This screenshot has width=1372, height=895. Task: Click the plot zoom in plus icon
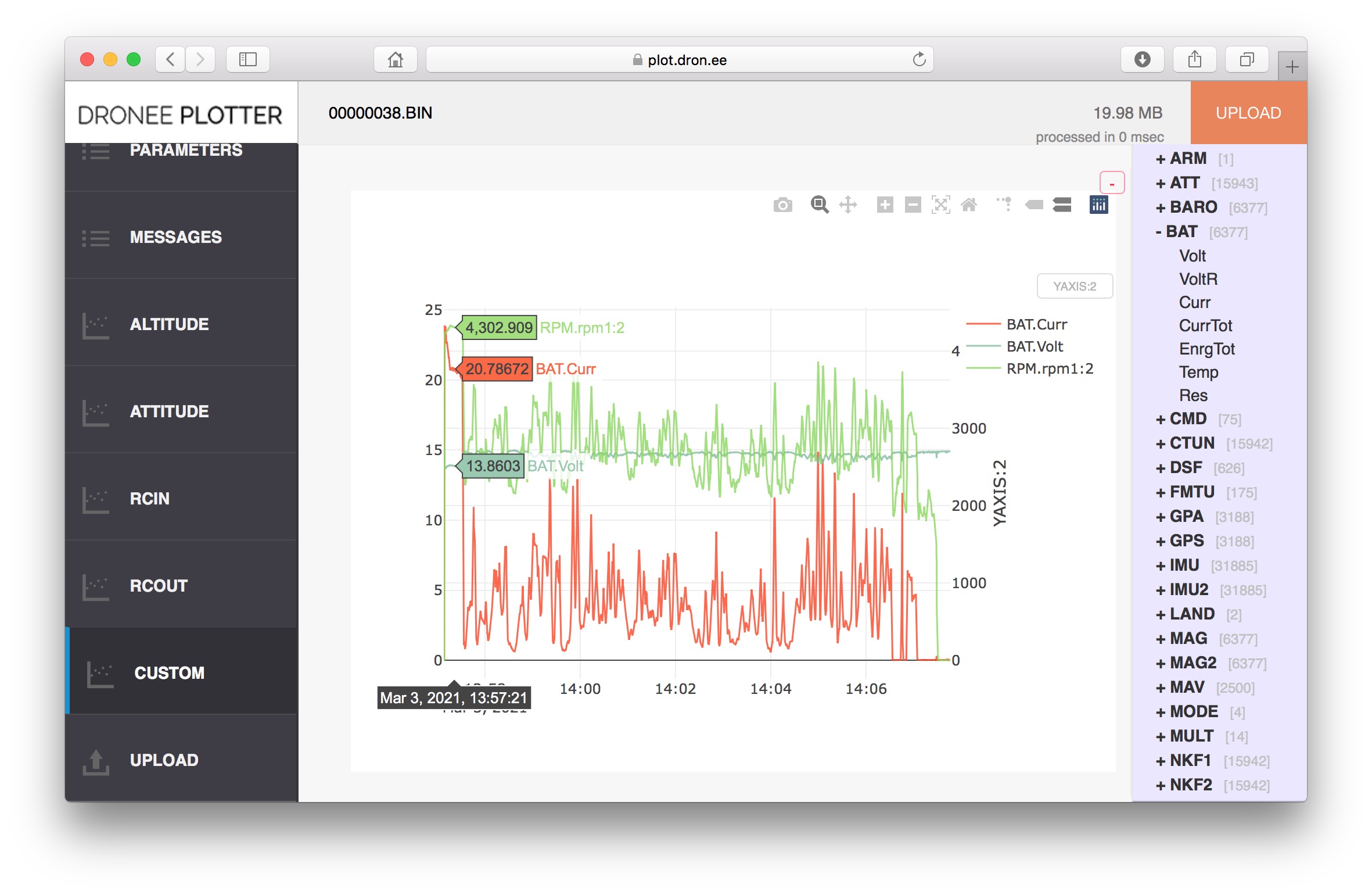click(x=885, y=205)
